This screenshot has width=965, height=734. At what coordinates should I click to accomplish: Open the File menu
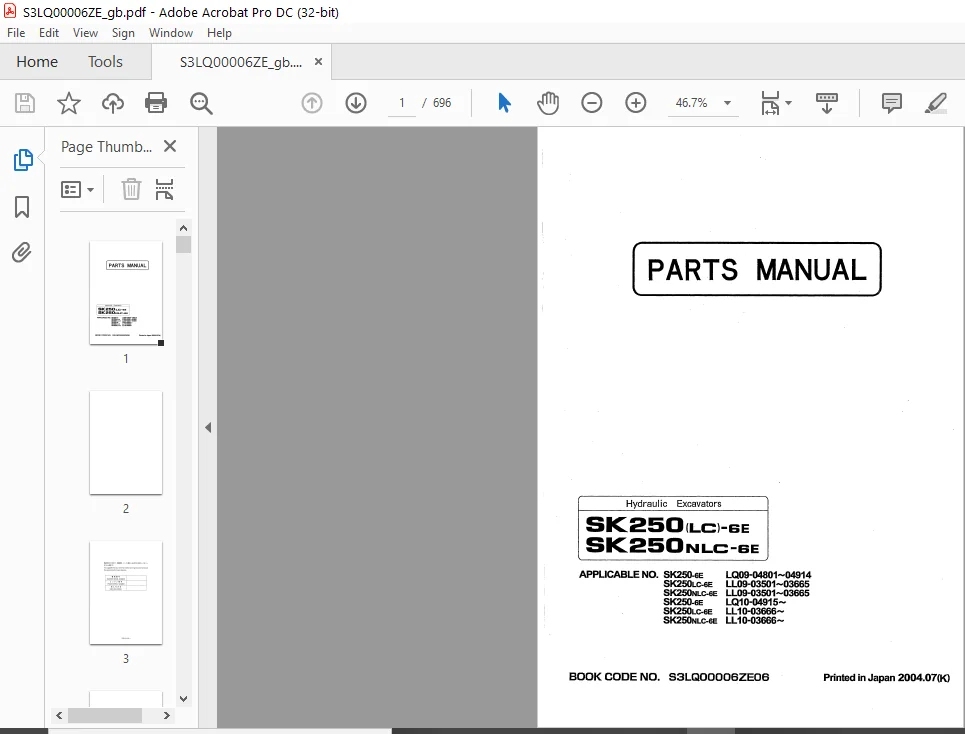[16, 33]
